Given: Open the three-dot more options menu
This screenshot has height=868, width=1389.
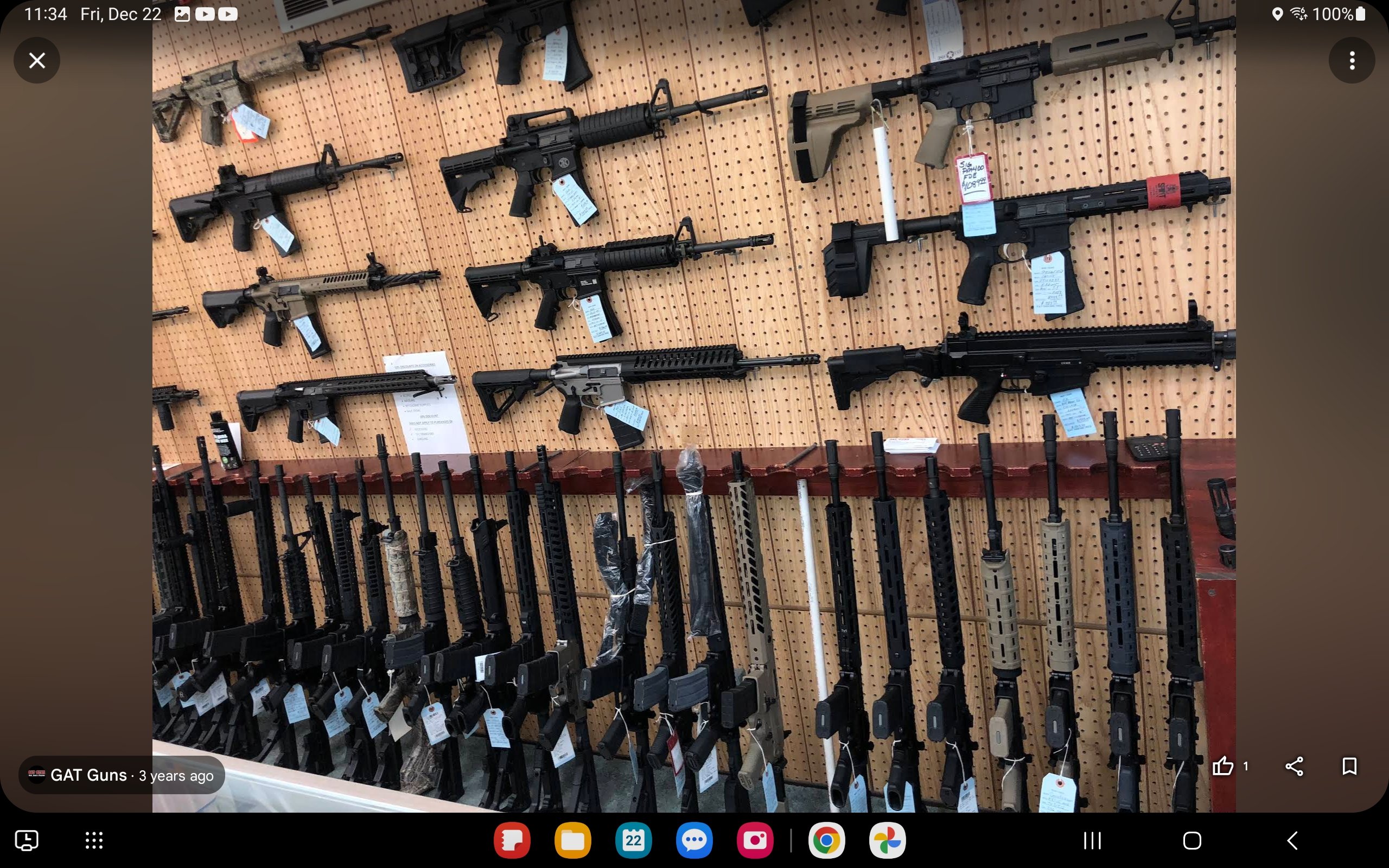Looking at the screenshot, I should (1352, 60).
